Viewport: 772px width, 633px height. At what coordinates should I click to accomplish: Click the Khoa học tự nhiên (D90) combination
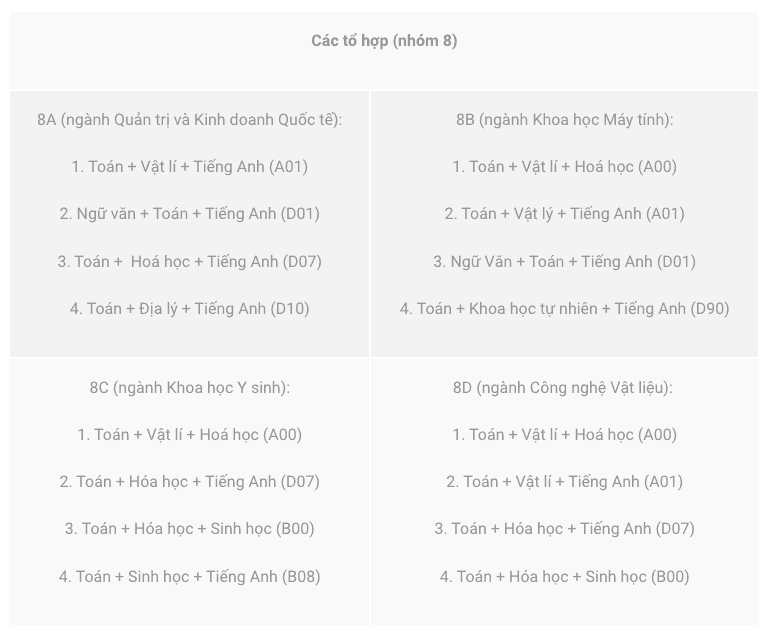click(564, 309)
